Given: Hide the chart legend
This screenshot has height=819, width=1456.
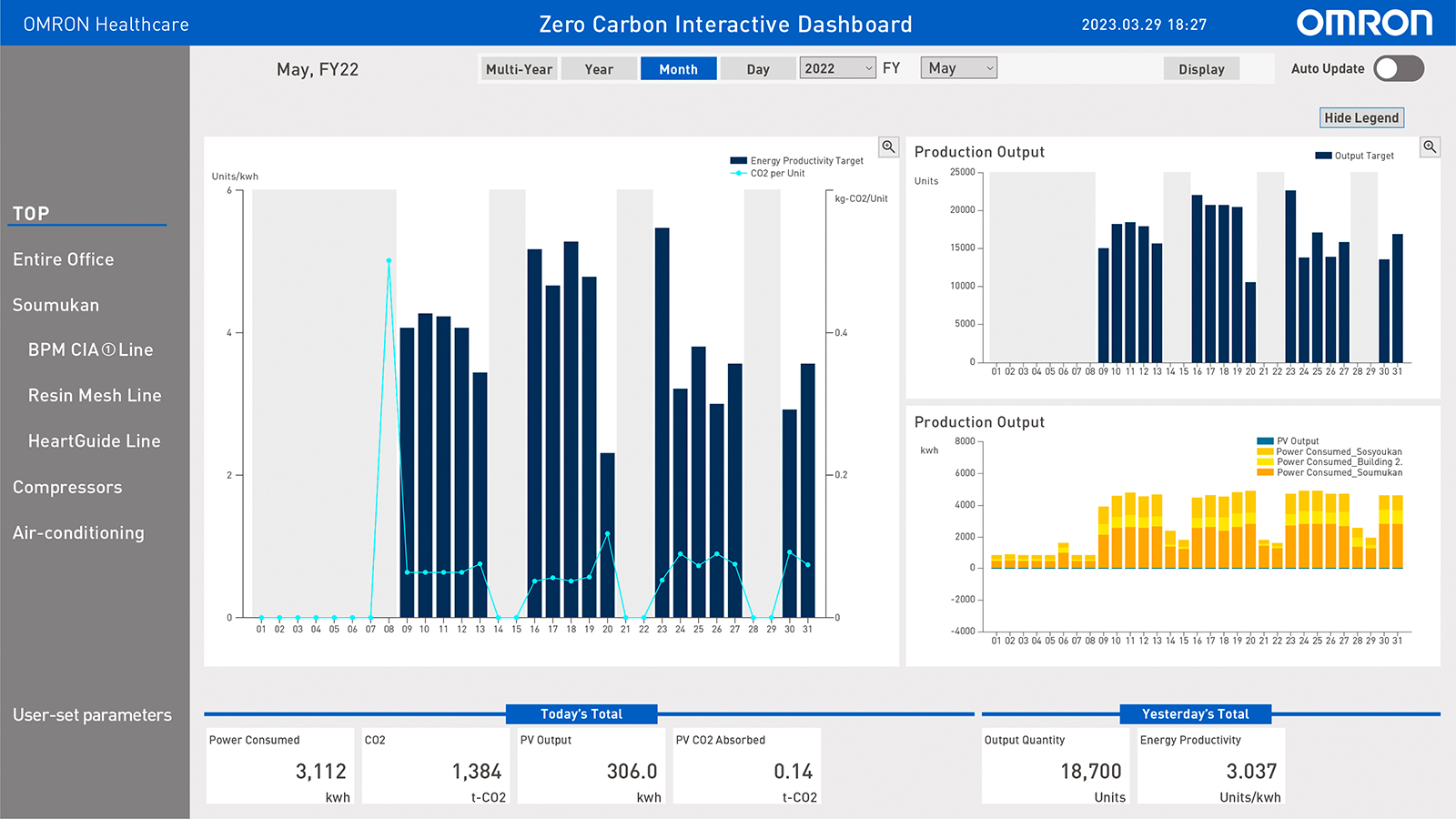Looking at the screenshot, I should 1361,117.
